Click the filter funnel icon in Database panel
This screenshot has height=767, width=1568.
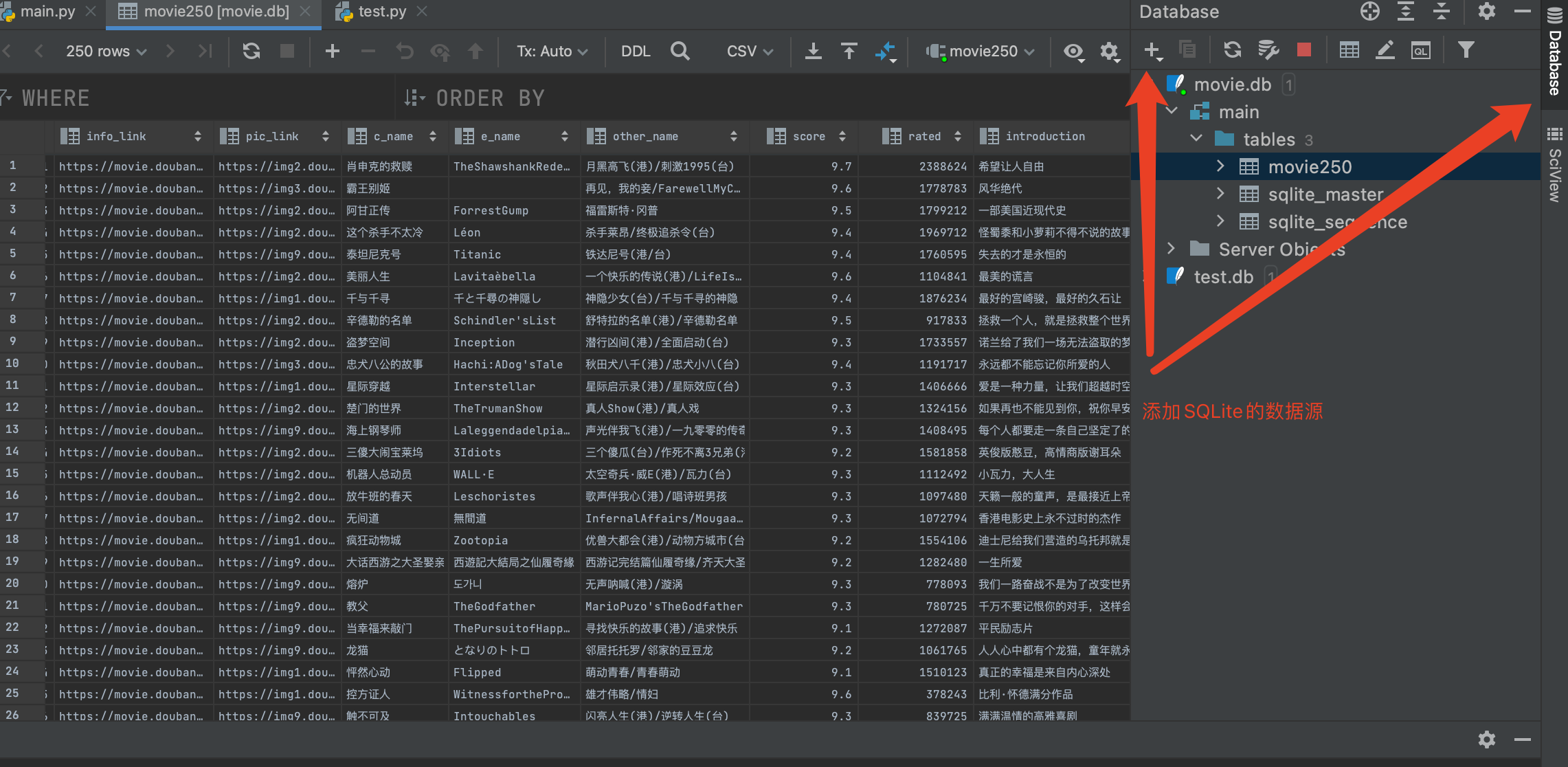click(1466, 49)
